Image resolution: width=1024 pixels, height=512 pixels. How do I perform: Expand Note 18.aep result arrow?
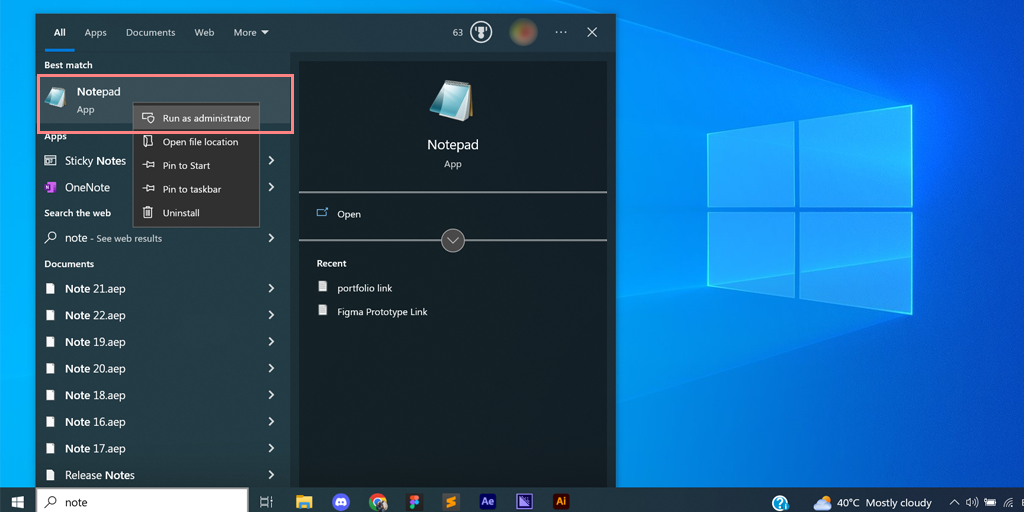coord(272,395)
